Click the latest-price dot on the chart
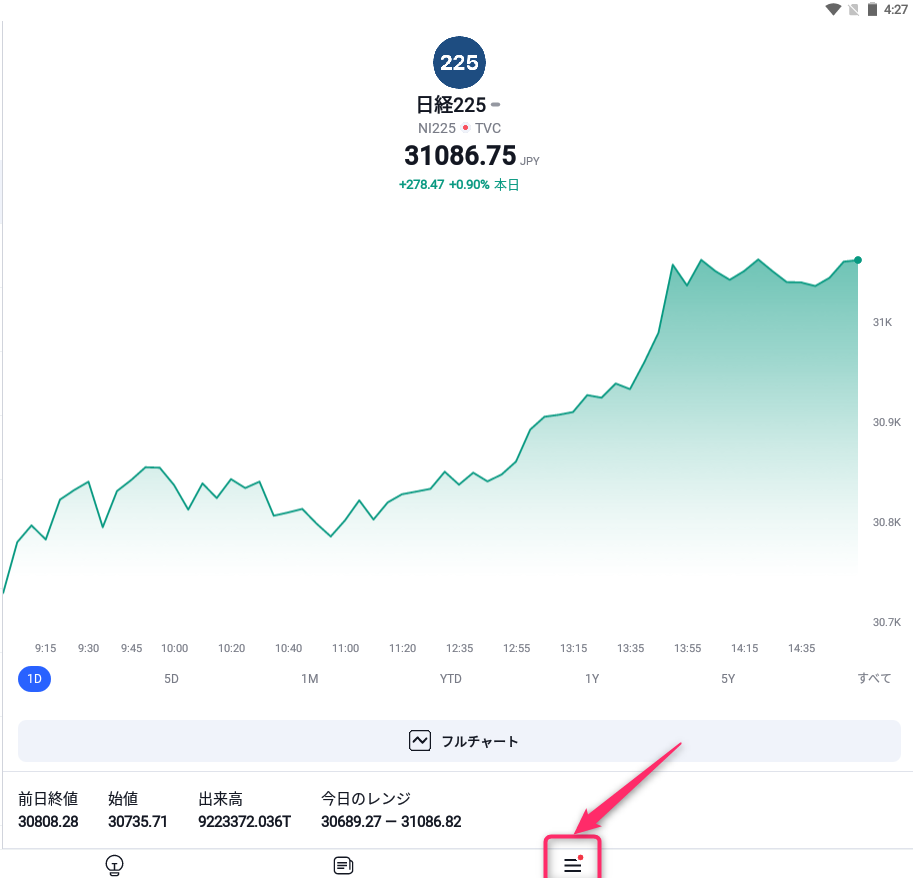Image resolution: width=913 pixels, height=878 pixels. click(x=858, y=260)
